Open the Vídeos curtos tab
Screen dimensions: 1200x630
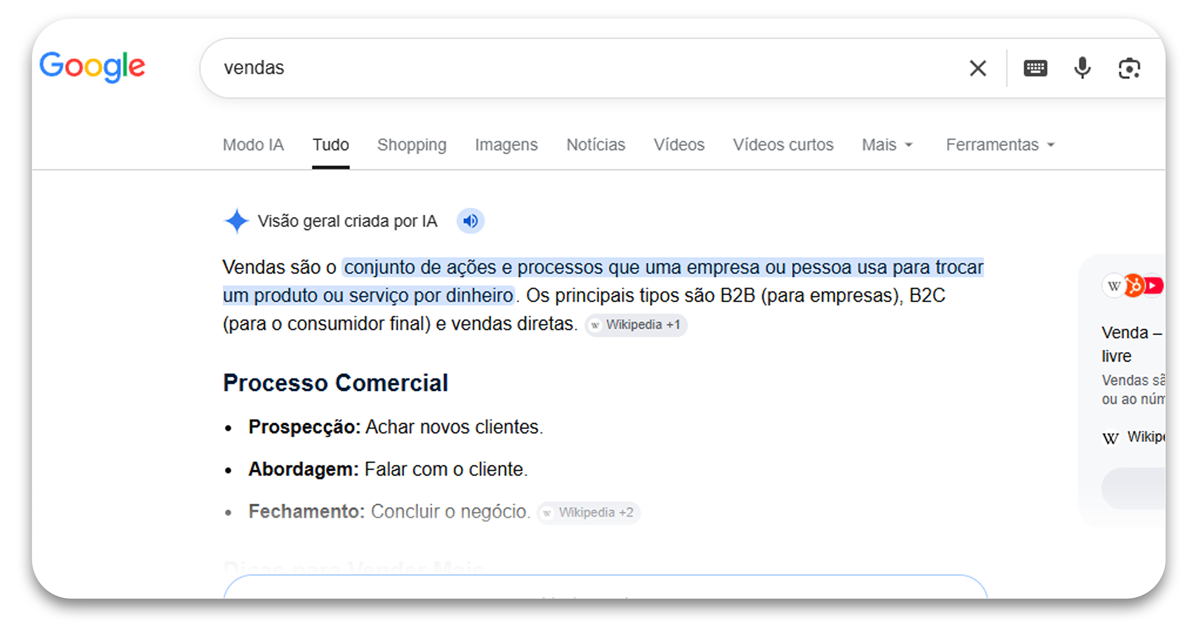(x=783, y=145)
